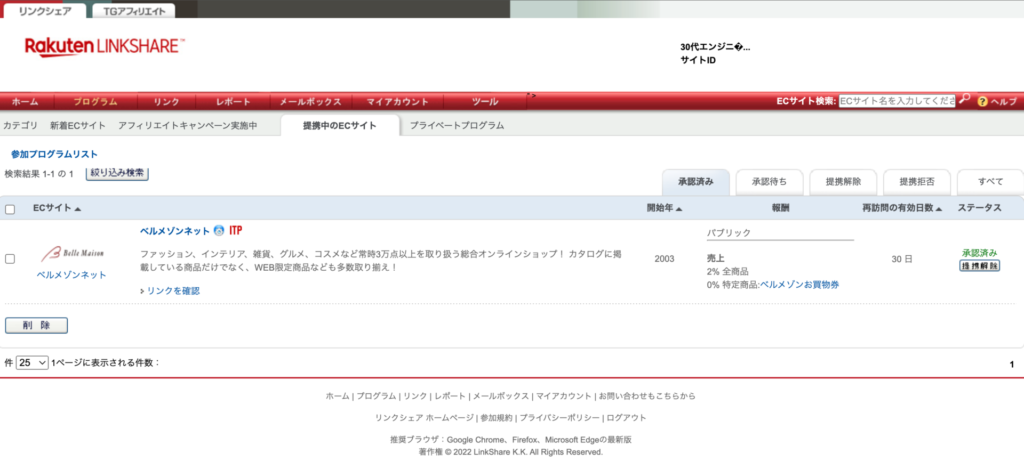Expand リンクを確認 under ベルメゾンネット
1024x461 pixels.
(171, 291)
